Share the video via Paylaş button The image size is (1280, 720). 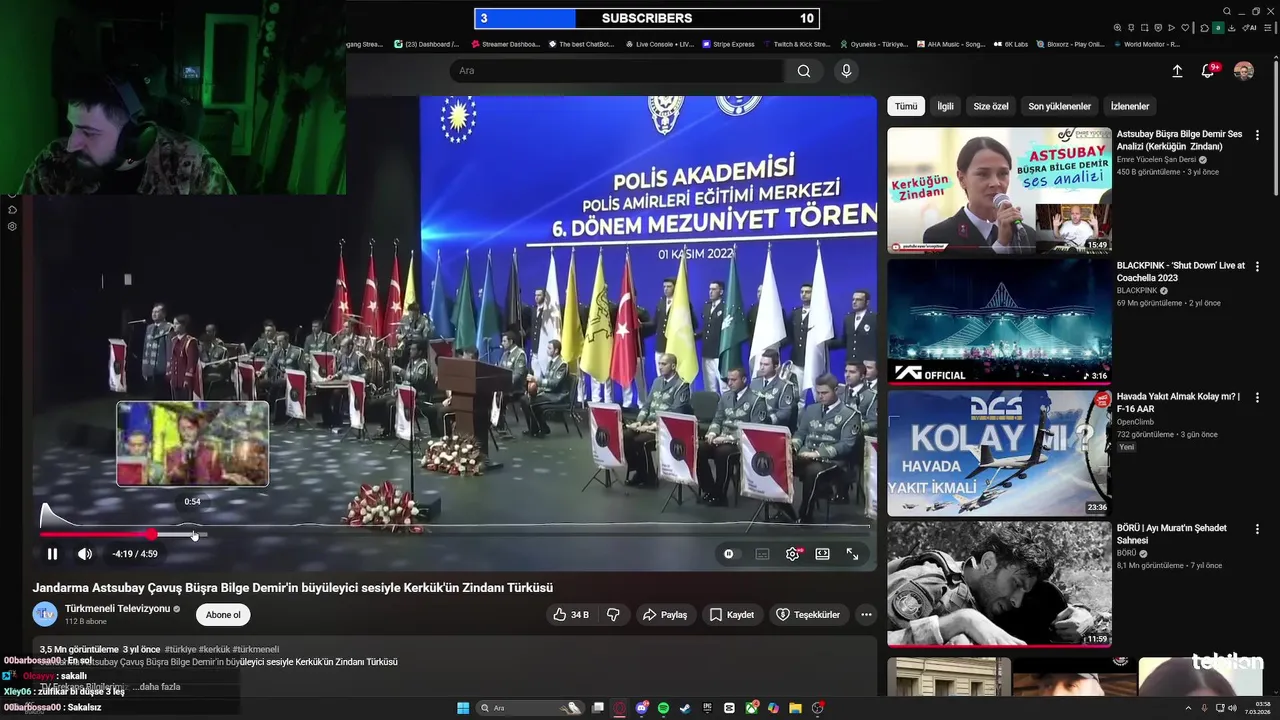665,615
